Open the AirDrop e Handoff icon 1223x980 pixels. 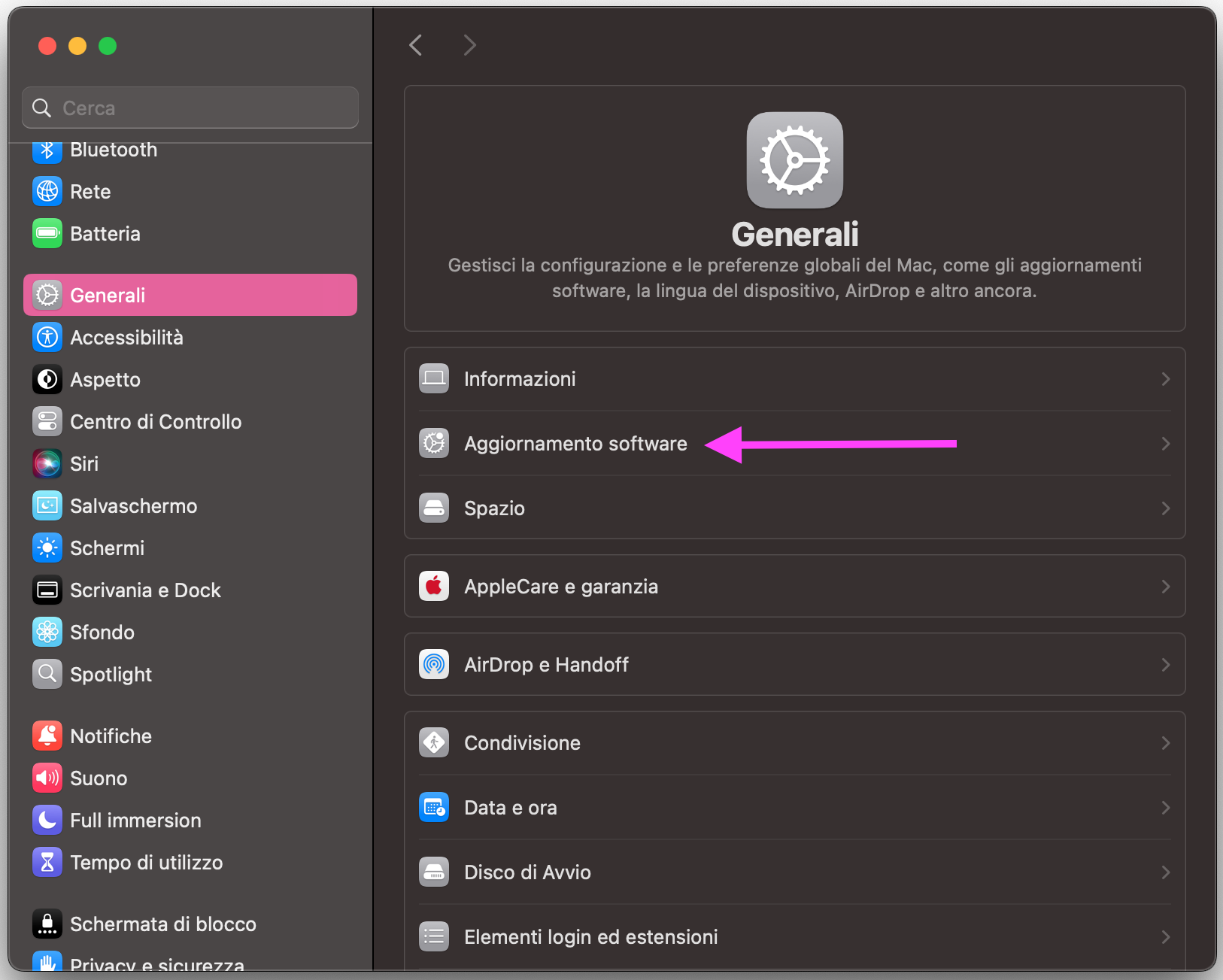pyautogui.click(x=433, y=664)
